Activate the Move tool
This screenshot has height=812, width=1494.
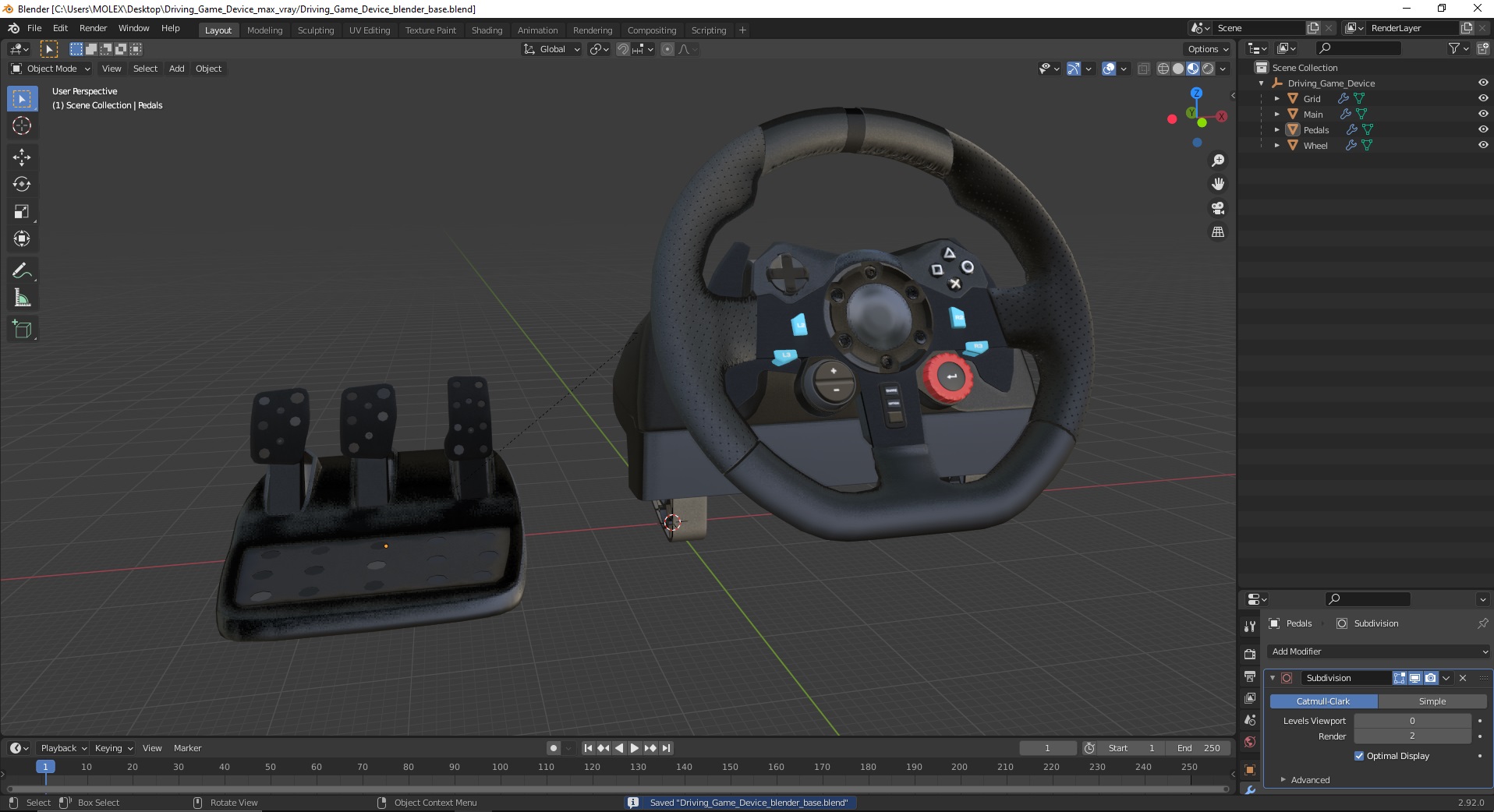(22, 157)
